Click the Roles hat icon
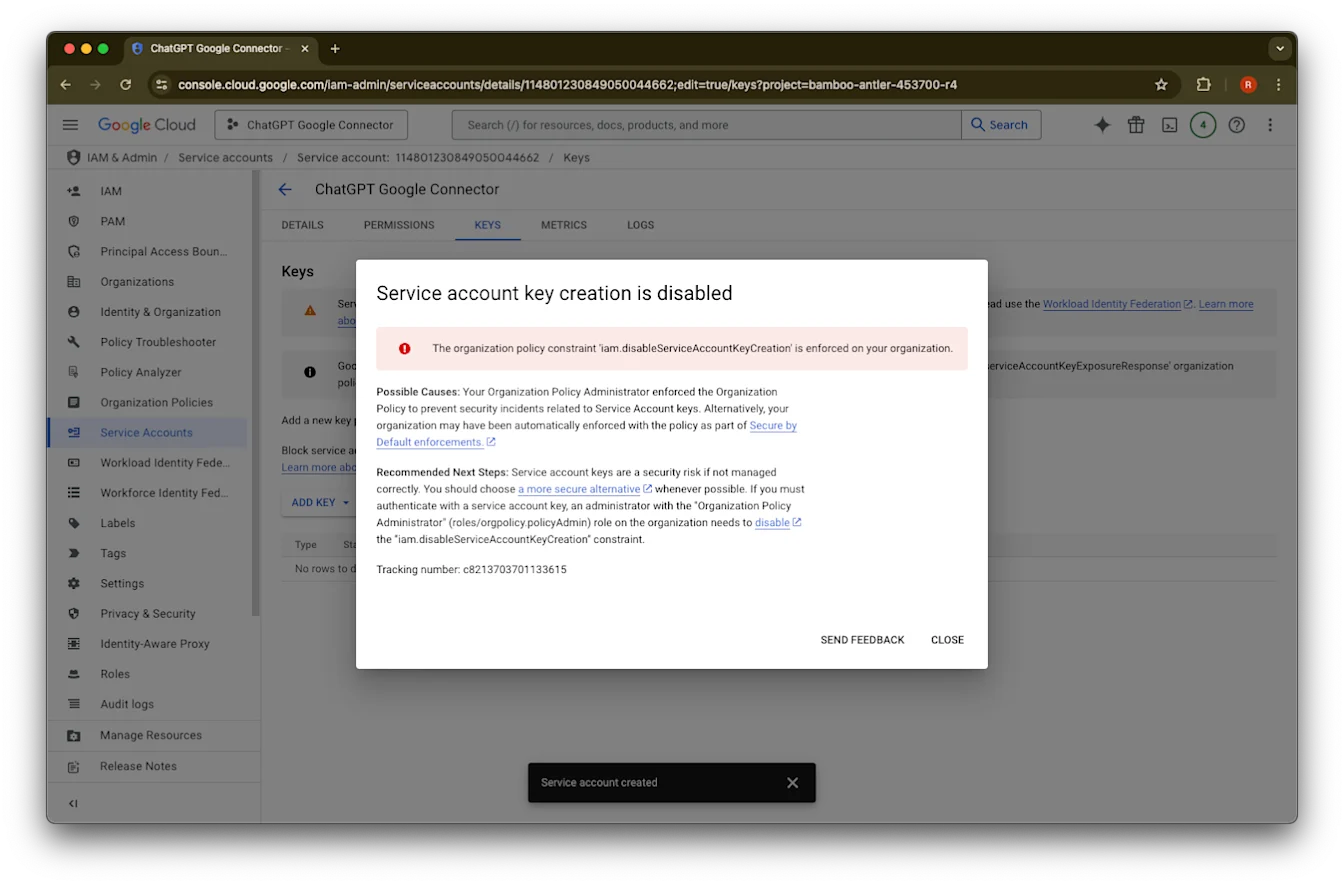1344x885 pixels. click(74, 674)
